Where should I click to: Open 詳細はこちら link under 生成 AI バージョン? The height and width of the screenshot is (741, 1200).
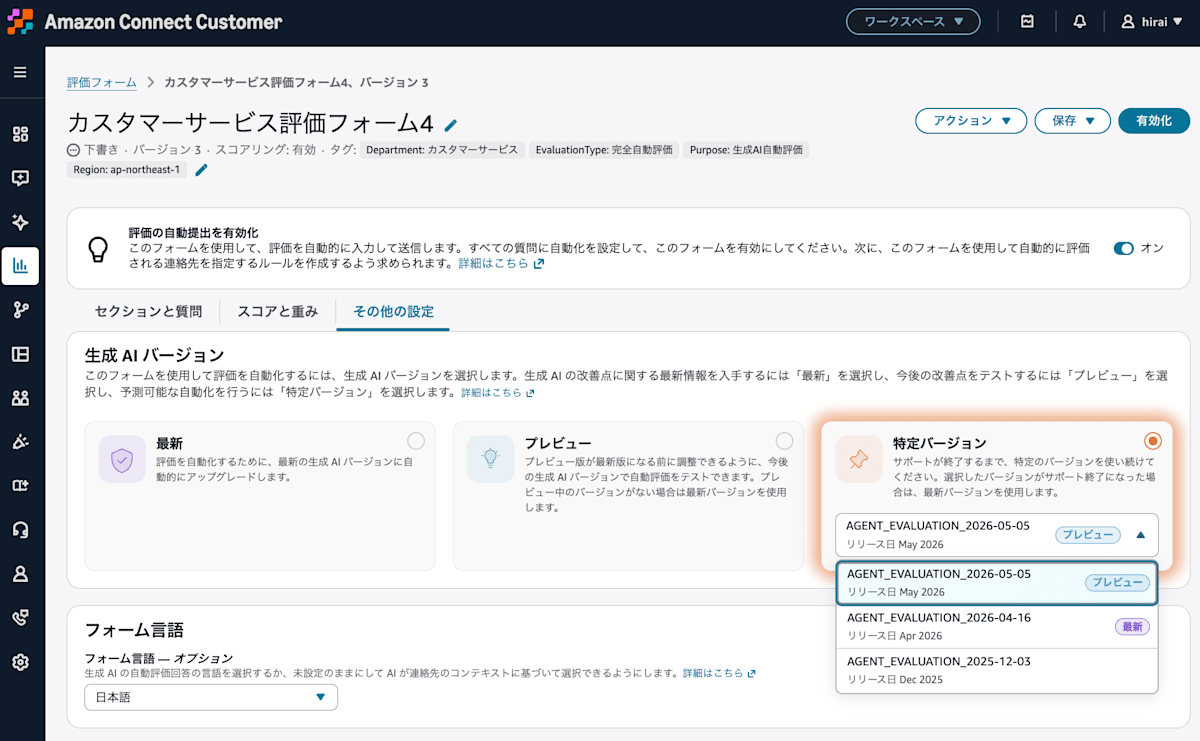pyautogui.click(x=498, y=393)
